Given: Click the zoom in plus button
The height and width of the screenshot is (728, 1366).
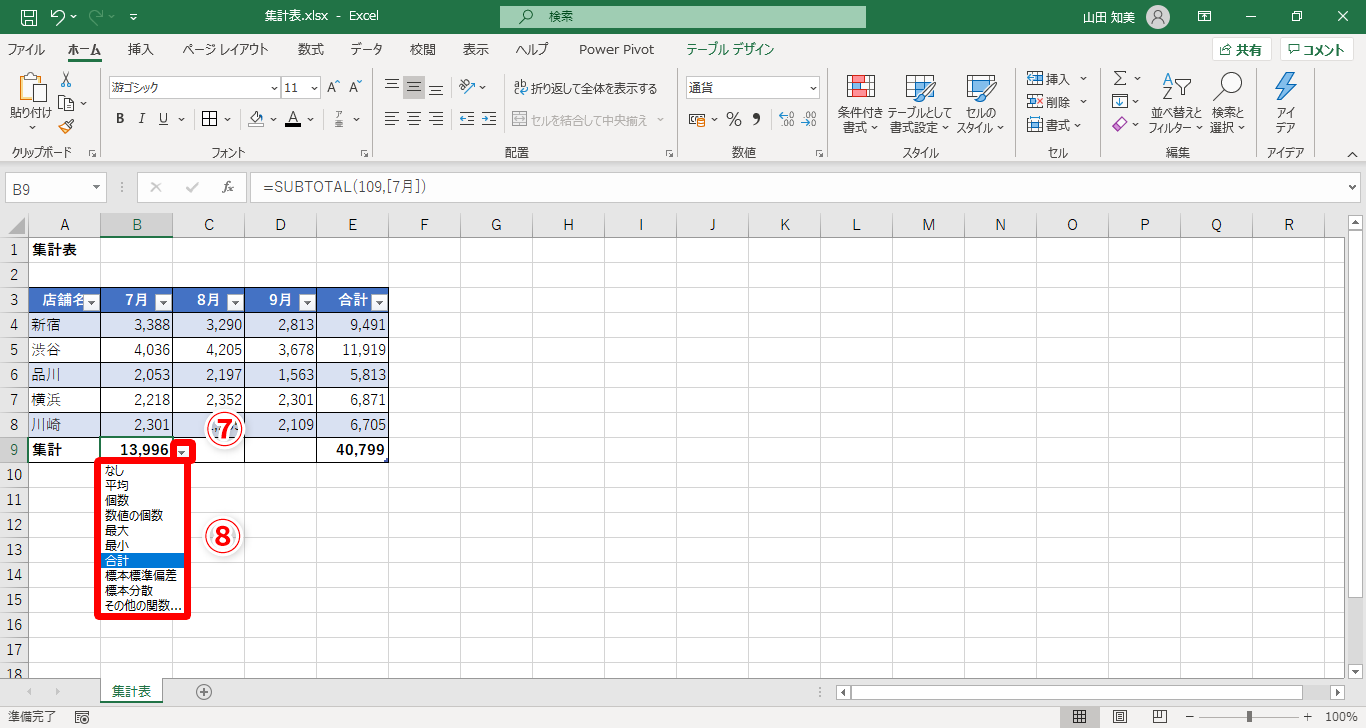Looking at the screenshot, I should tap(1309, 717).
